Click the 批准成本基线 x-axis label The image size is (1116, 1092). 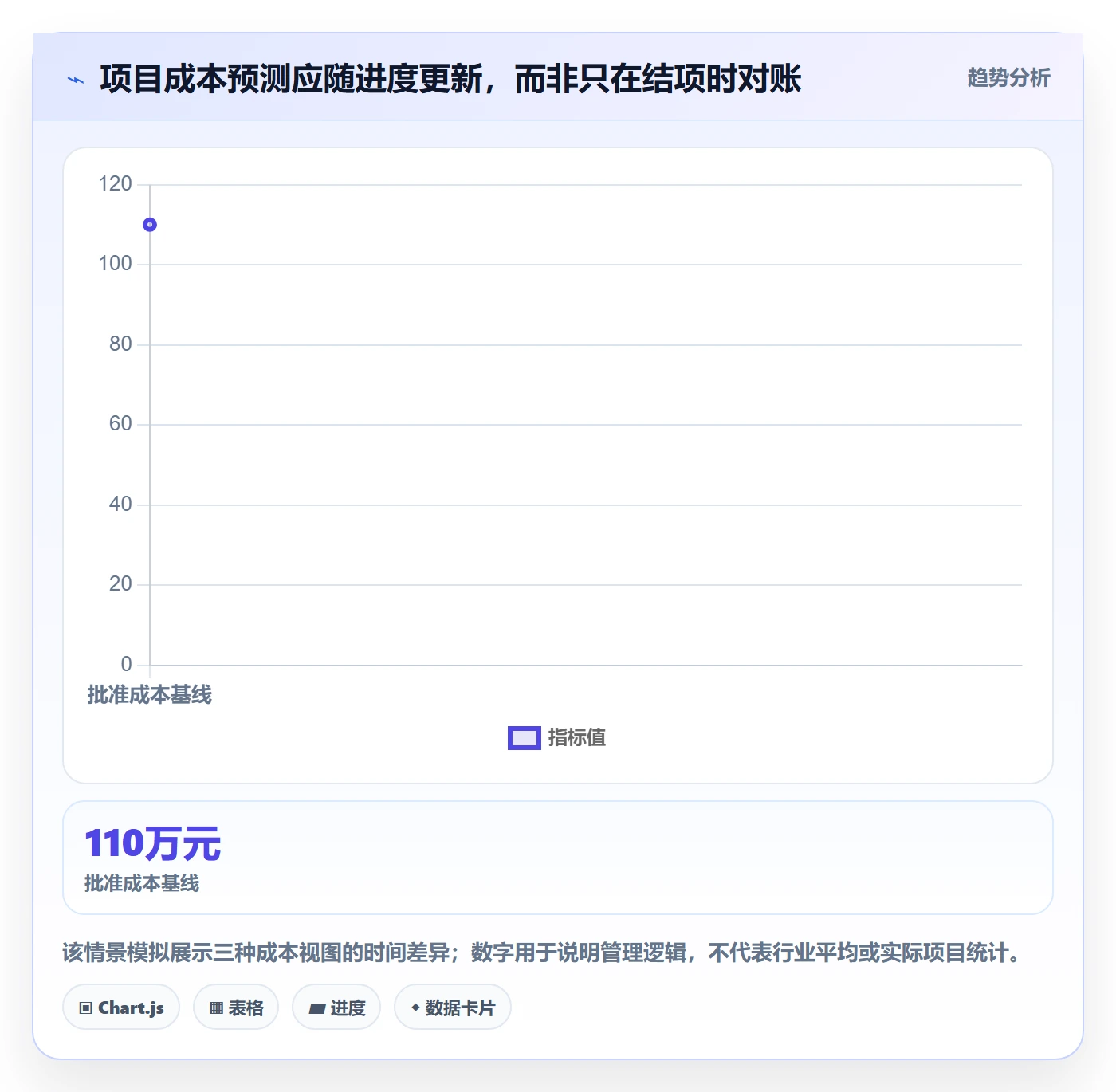[x=150, y=695]
